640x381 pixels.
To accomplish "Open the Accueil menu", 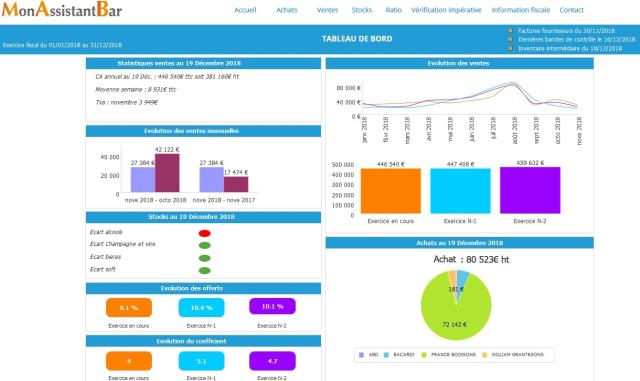I will [x=245, y=10].
